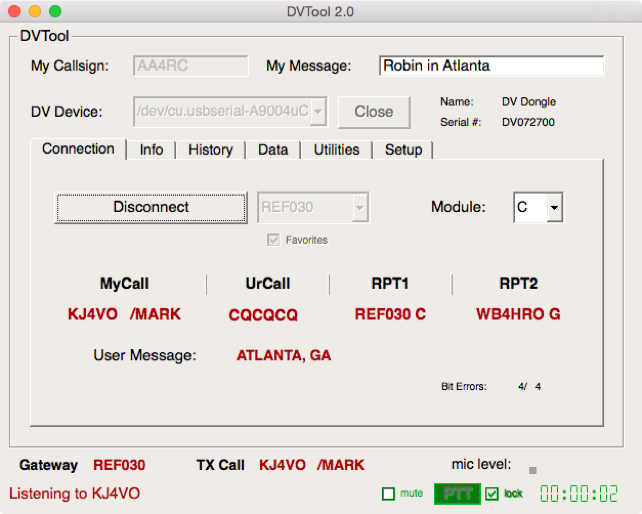642x514 pixels.
Task: Click the Disconnect button
Action: [x=150, y=207]
